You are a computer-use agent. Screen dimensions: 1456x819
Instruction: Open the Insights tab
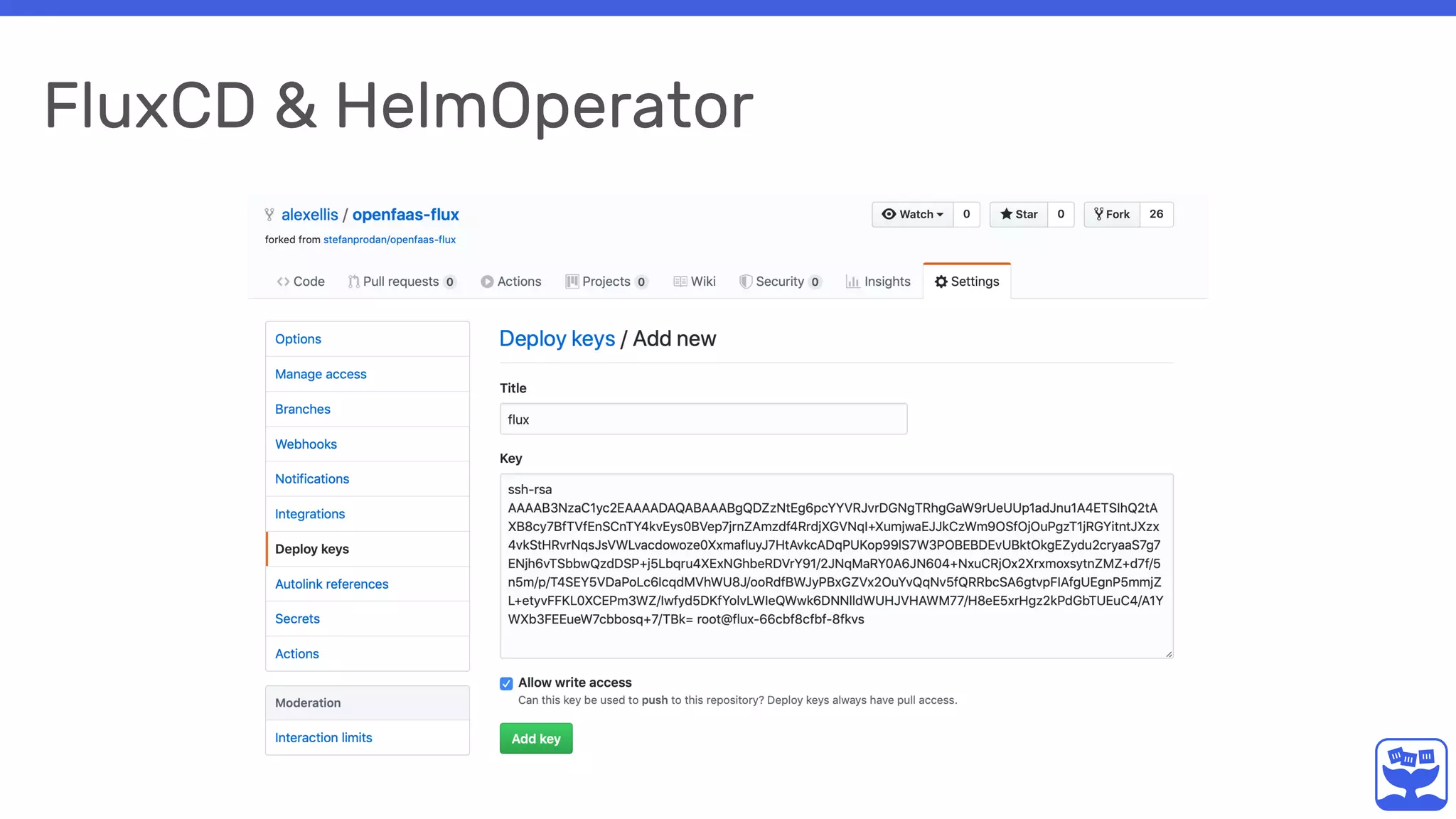point(878,282)
